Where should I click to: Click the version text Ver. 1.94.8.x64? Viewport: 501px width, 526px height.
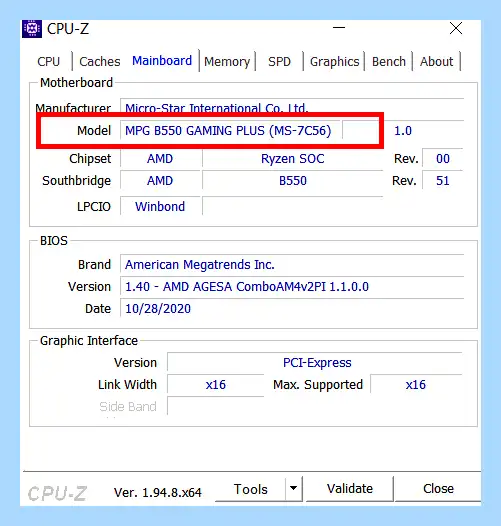click(x=158, y=492)
